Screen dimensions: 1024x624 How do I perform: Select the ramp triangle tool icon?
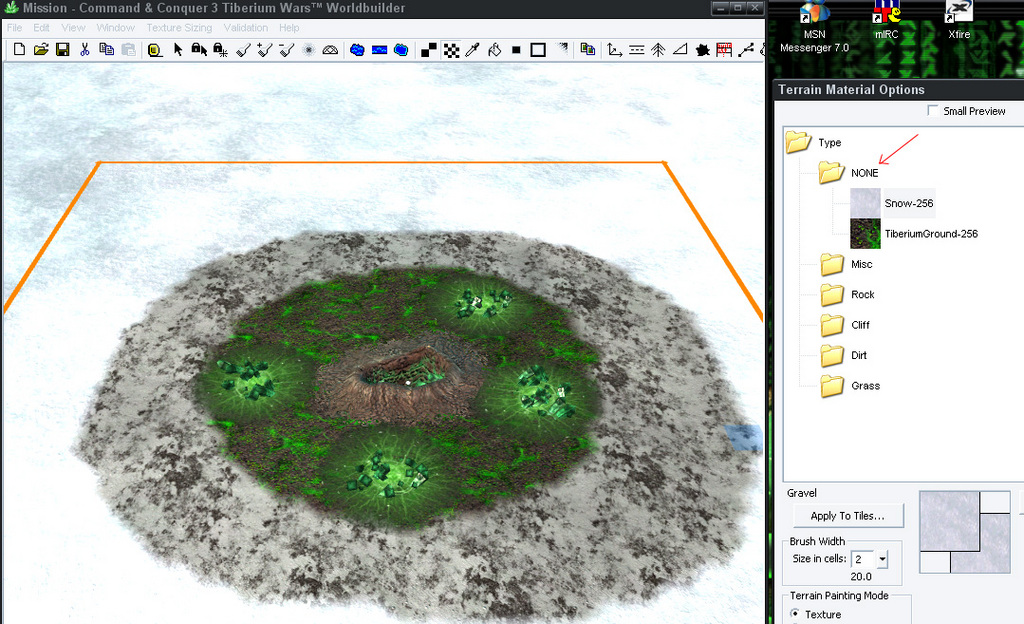(x=680, y=50)
